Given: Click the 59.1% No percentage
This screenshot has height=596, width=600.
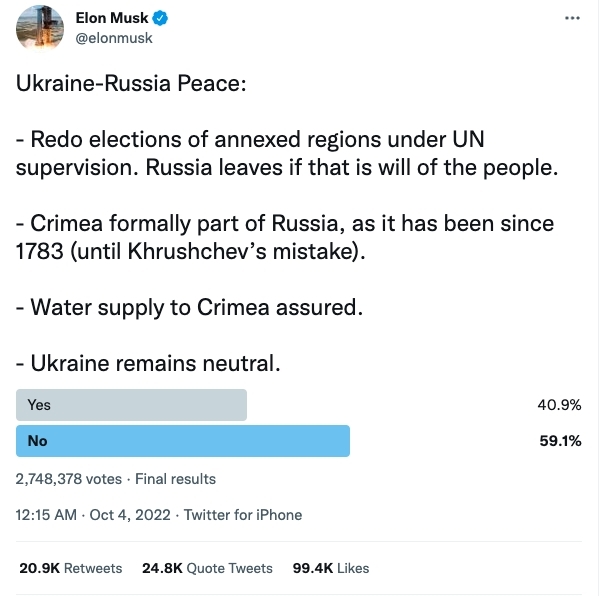Looking at the screenshot, I should pyautogui.click(x=560, y=441).
